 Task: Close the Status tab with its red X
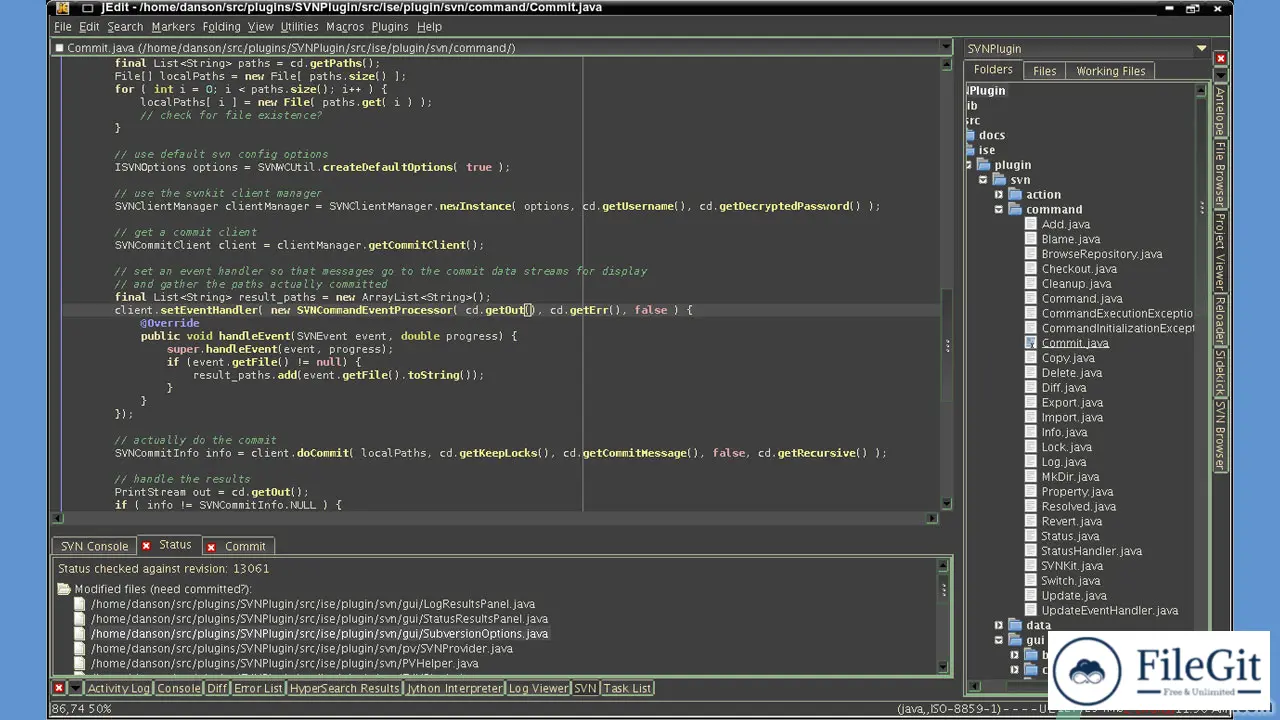(x=146, y=545)
